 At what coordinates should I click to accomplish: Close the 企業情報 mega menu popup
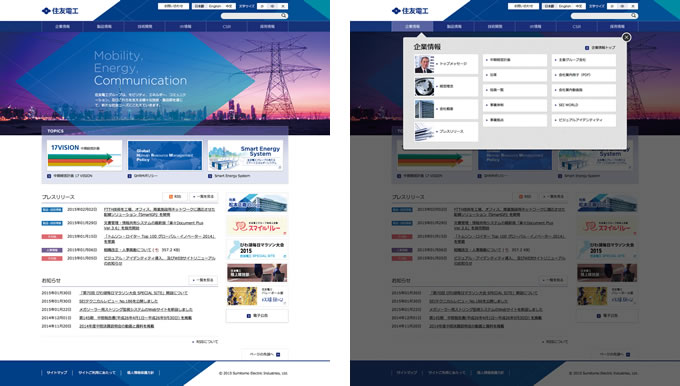coord(626,37)
